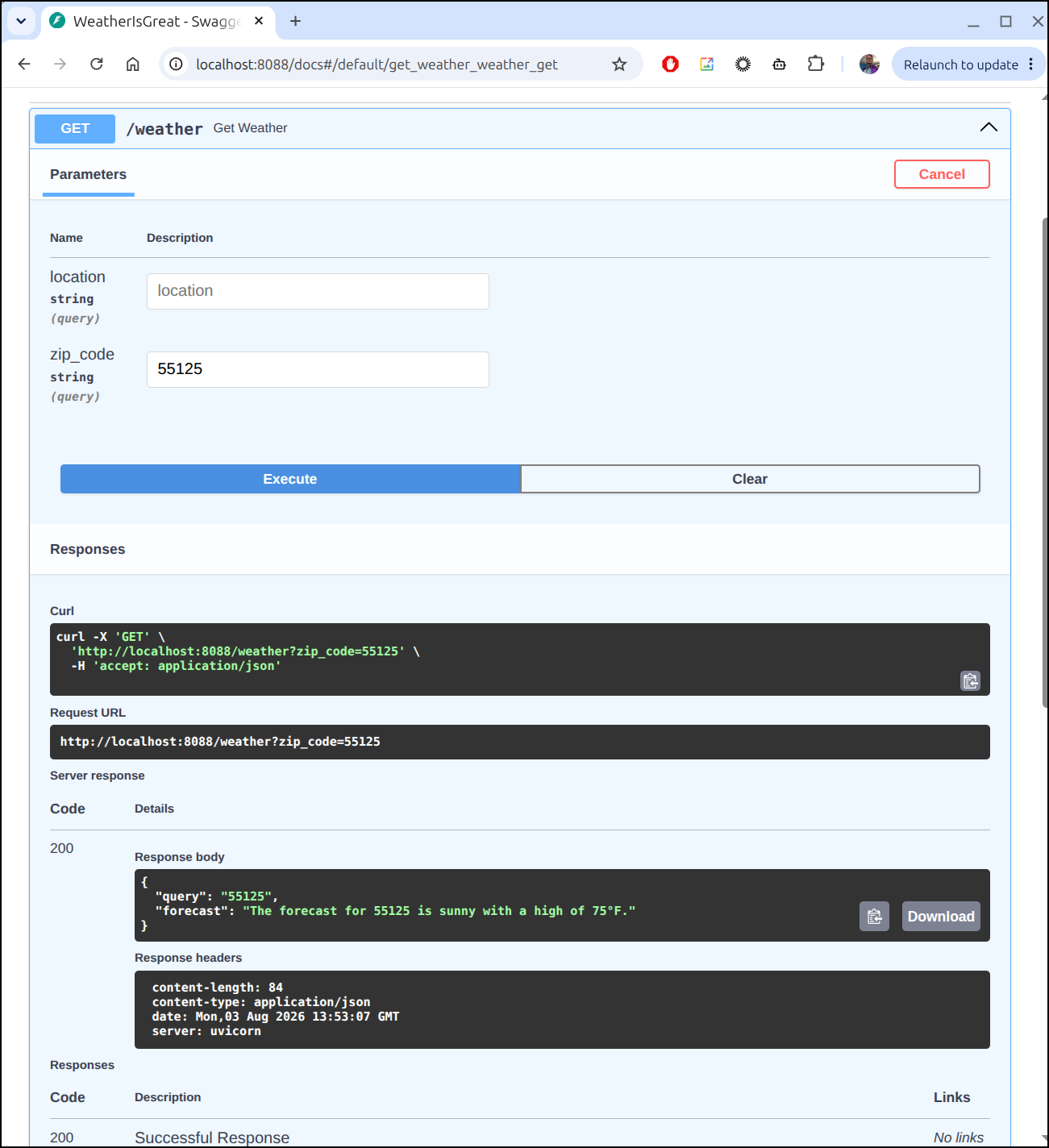View site information for localhost
Viewport: 1049px width, 1148px height.
pyautogui.click(x=177, y=64)
